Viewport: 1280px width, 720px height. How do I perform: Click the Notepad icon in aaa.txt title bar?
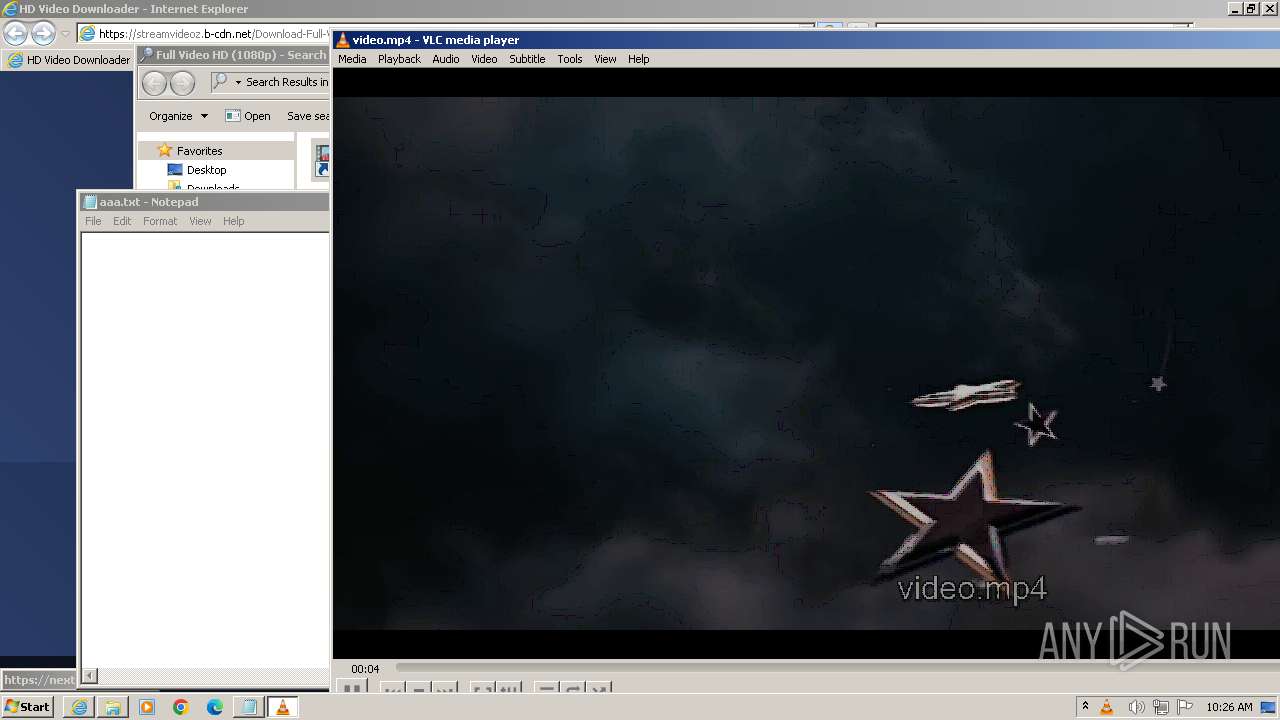pyautogui.click(x=90, y=202)
